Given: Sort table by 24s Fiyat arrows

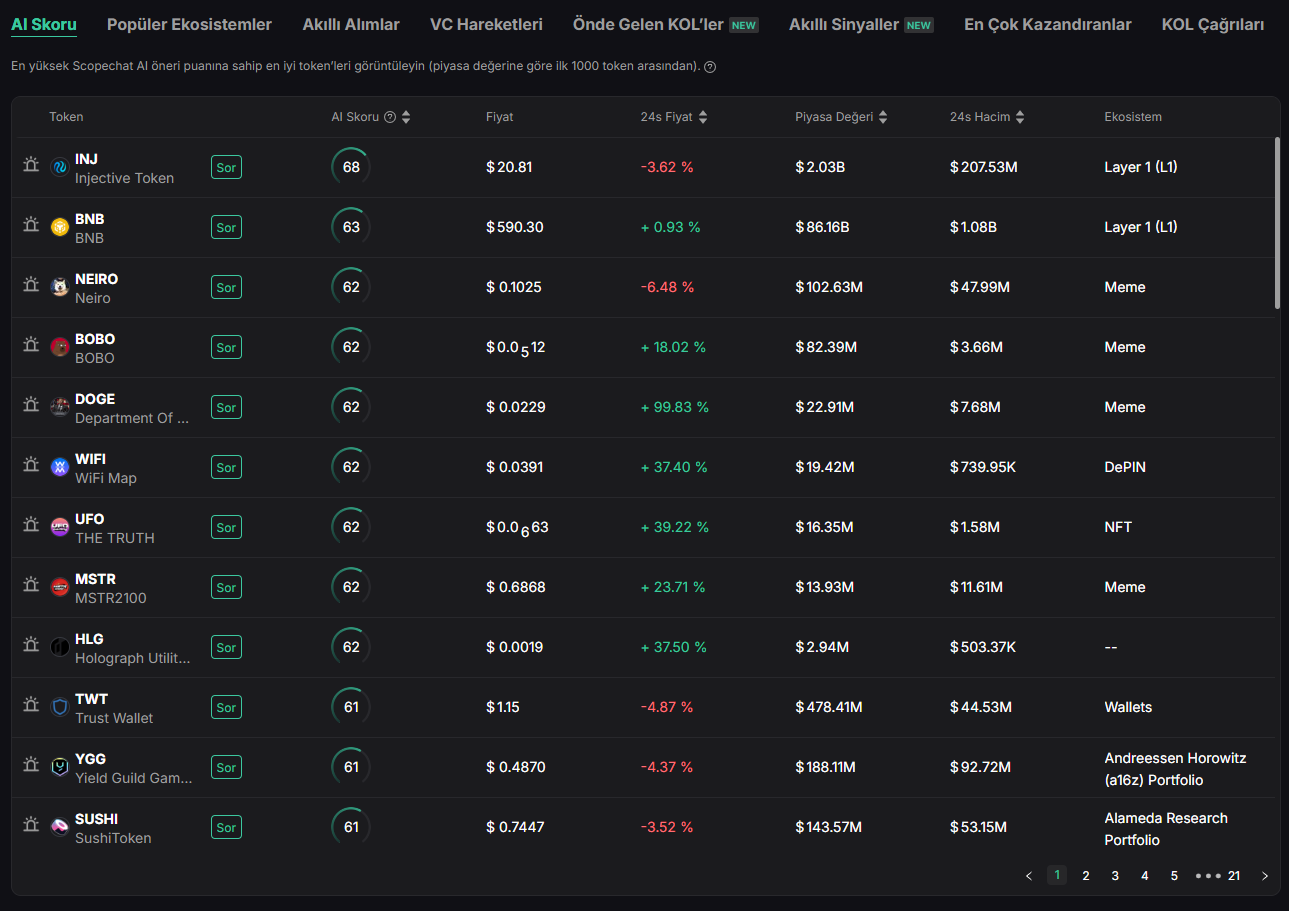Looking at the screenshot, I should 703,117.
